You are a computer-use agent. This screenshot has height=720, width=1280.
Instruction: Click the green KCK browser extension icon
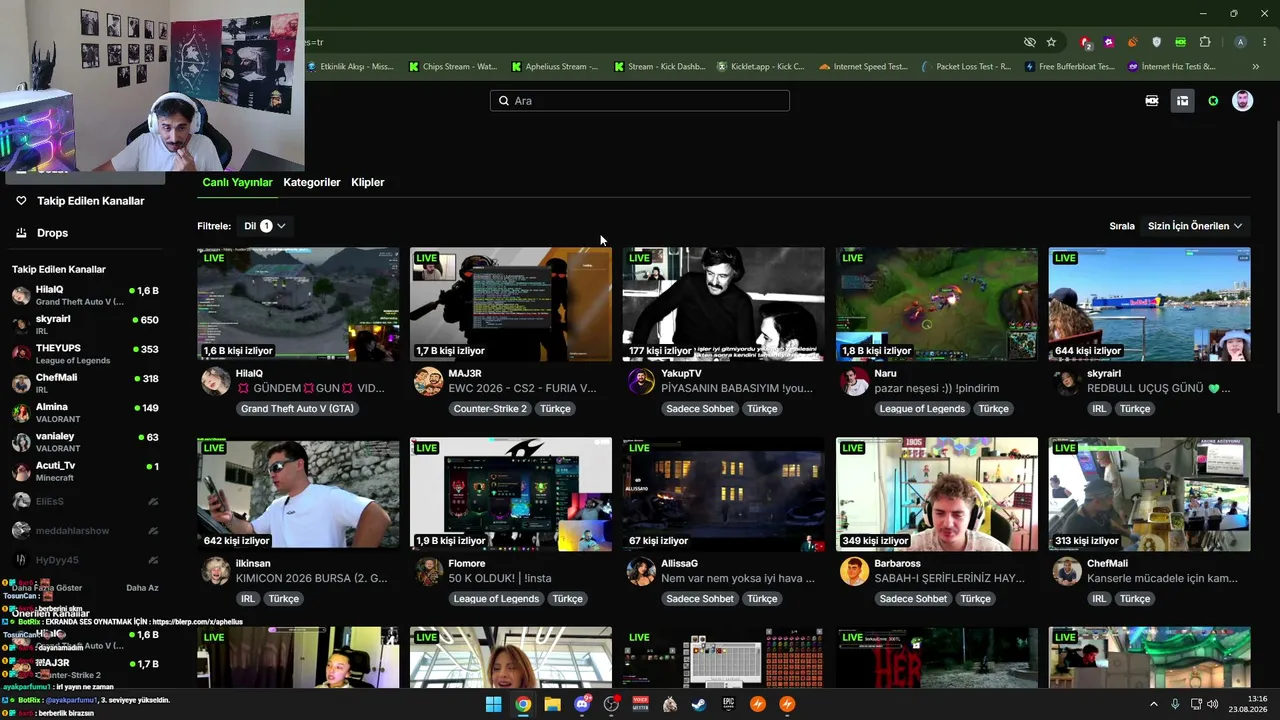click(1181, 42)
